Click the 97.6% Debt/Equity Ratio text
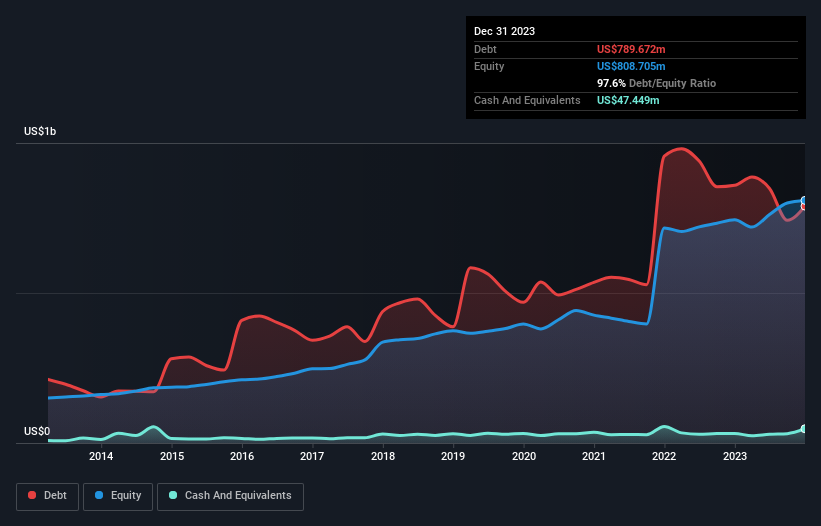 tap(656, 83)
